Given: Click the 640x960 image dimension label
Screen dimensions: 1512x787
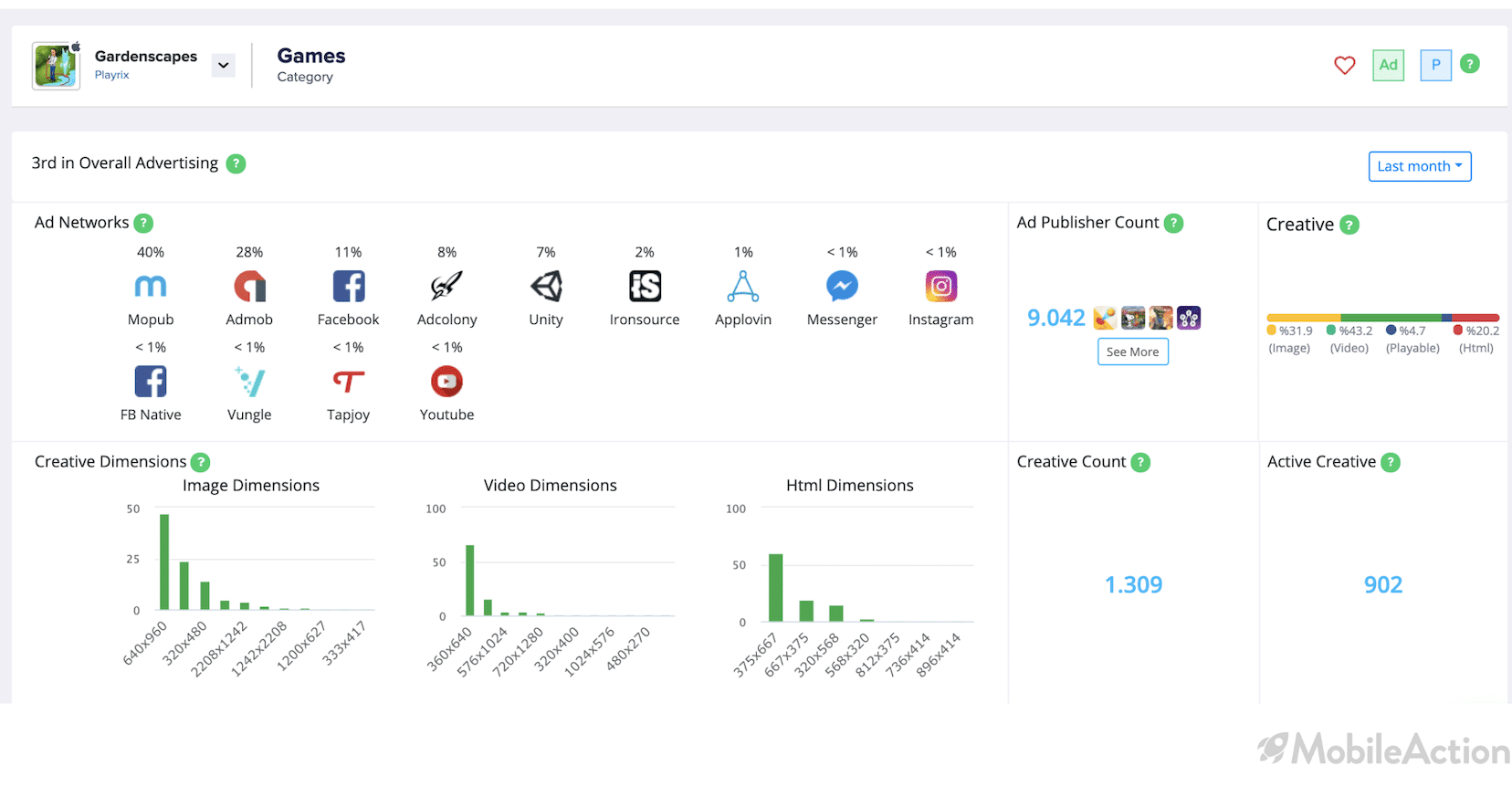Looking at the screenshot, I should 146,644.
